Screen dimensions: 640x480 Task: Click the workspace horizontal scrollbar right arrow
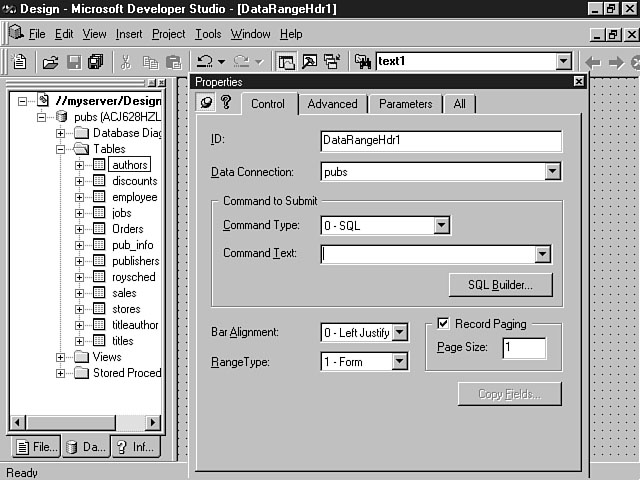[x=153, y=423]
